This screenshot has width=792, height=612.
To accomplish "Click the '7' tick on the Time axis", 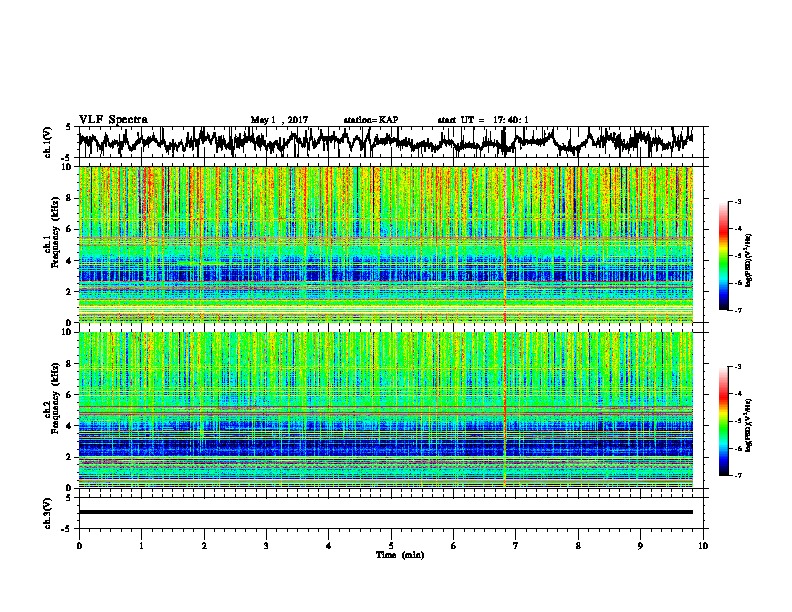I will click(516, 546).
